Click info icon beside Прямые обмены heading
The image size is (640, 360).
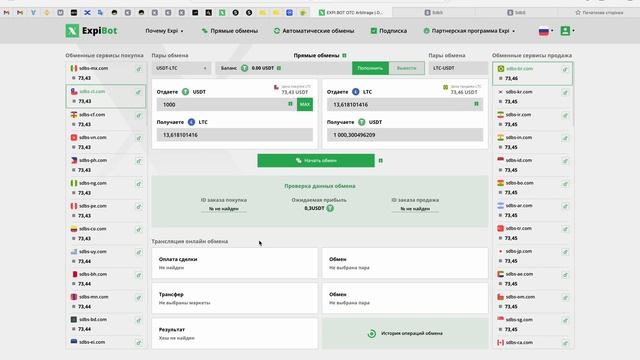point(344,55)
